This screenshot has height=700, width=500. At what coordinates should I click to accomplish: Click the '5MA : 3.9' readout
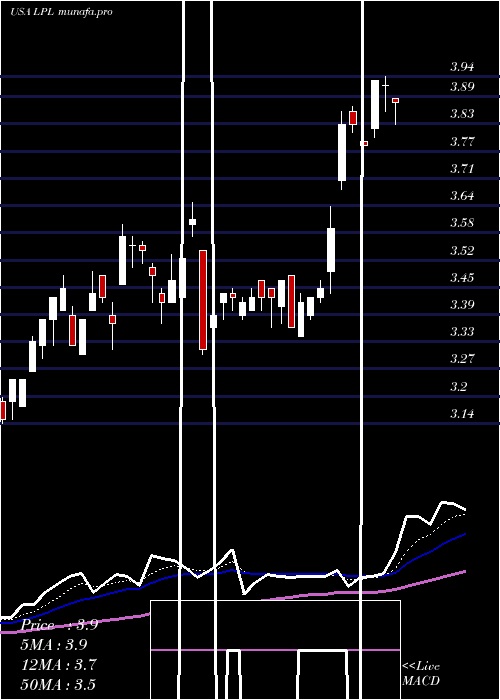tap(54, 645)
